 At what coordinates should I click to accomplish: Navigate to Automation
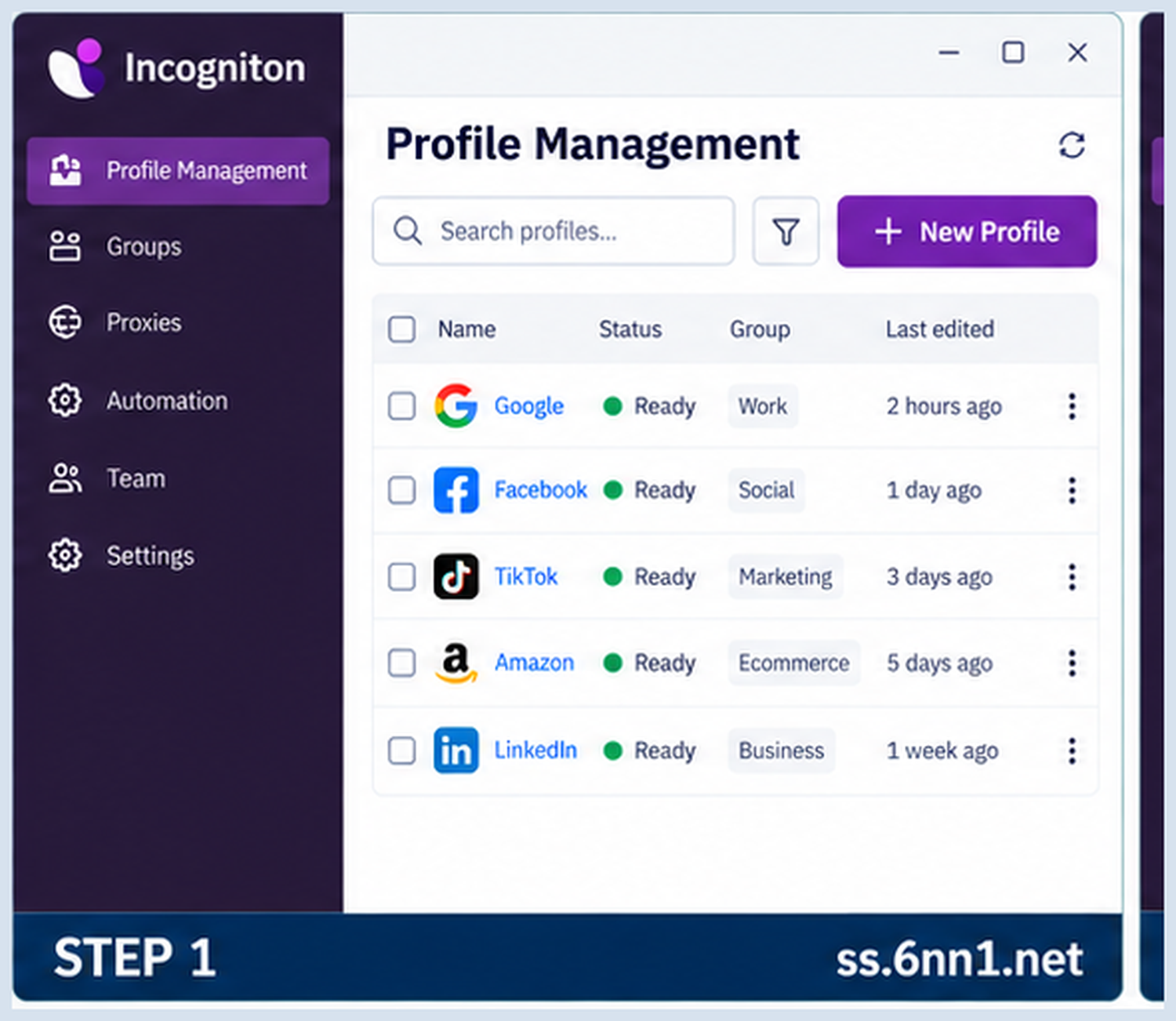coord(167,401)
